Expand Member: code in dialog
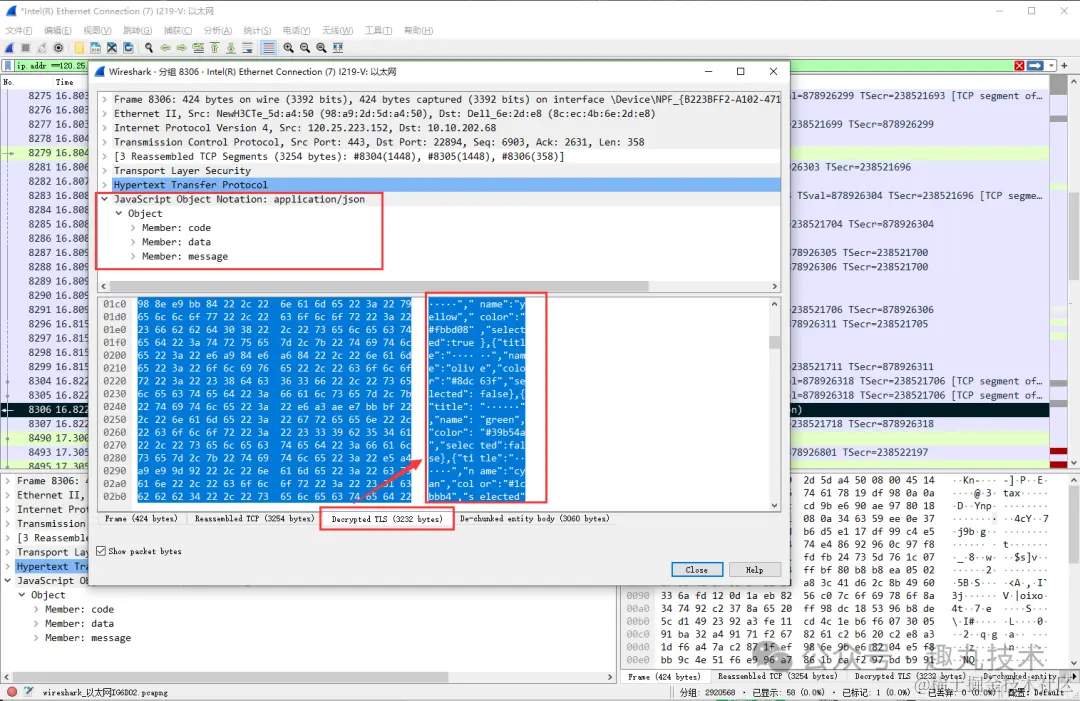This screenshot has width=1080, height=701. [133, 227]
